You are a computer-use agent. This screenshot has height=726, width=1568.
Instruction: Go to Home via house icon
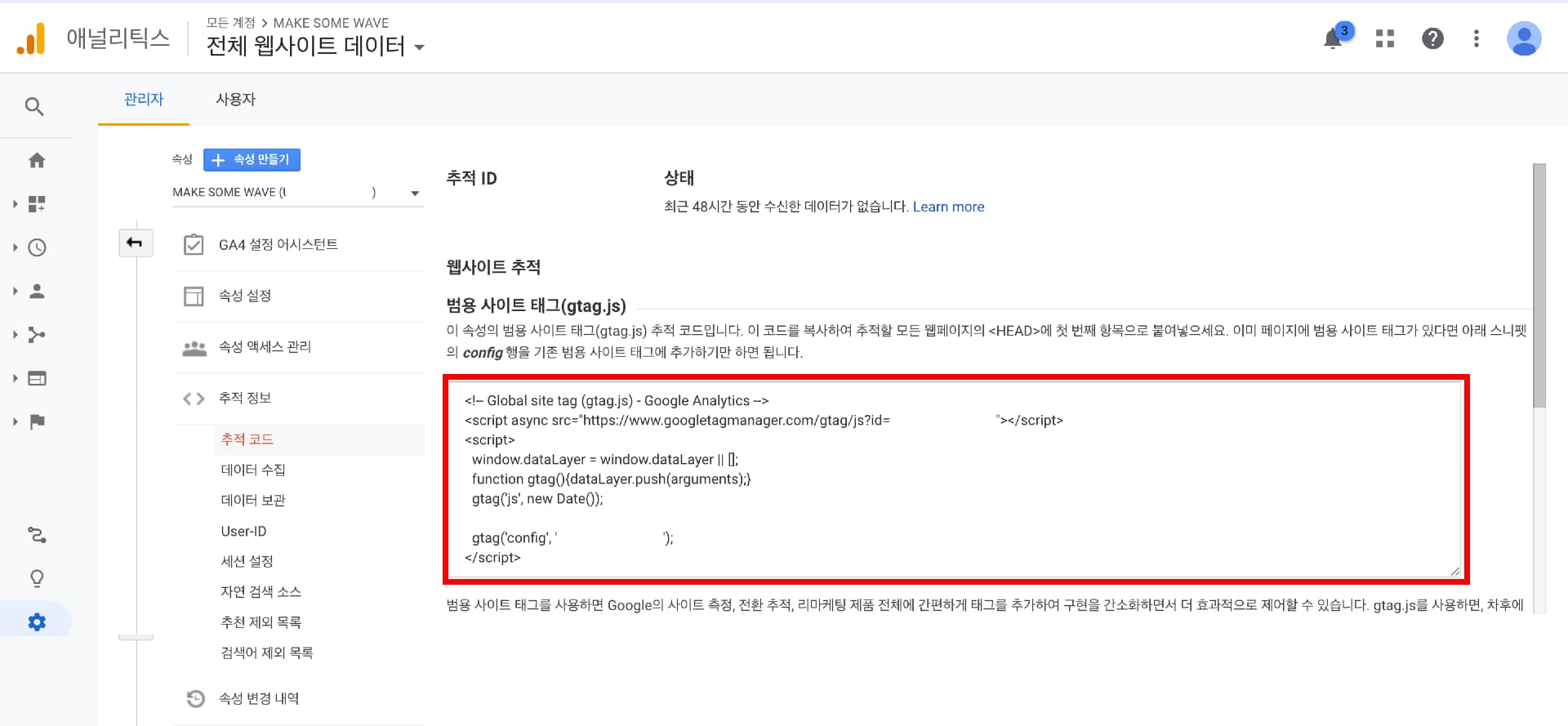pyautogui.click(x=37, y=160)
